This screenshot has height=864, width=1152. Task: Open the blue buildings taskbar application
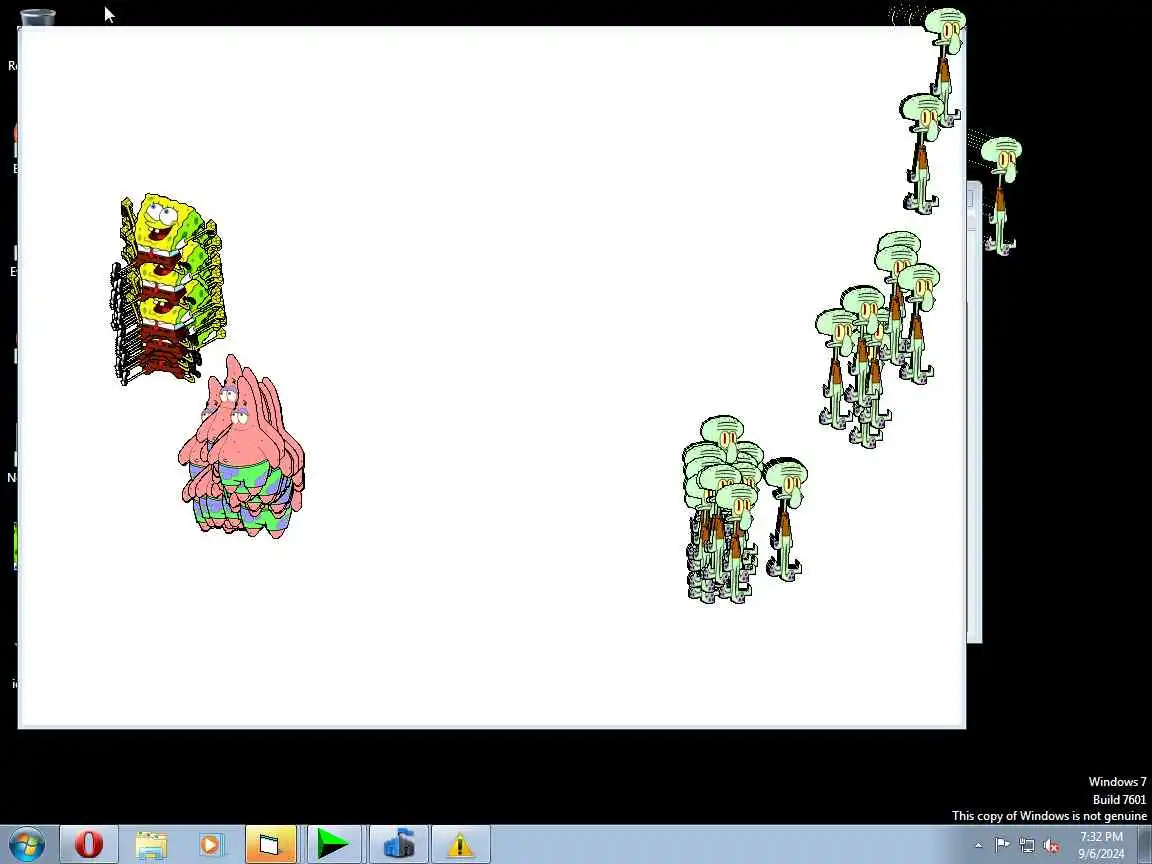coord(399,844)
